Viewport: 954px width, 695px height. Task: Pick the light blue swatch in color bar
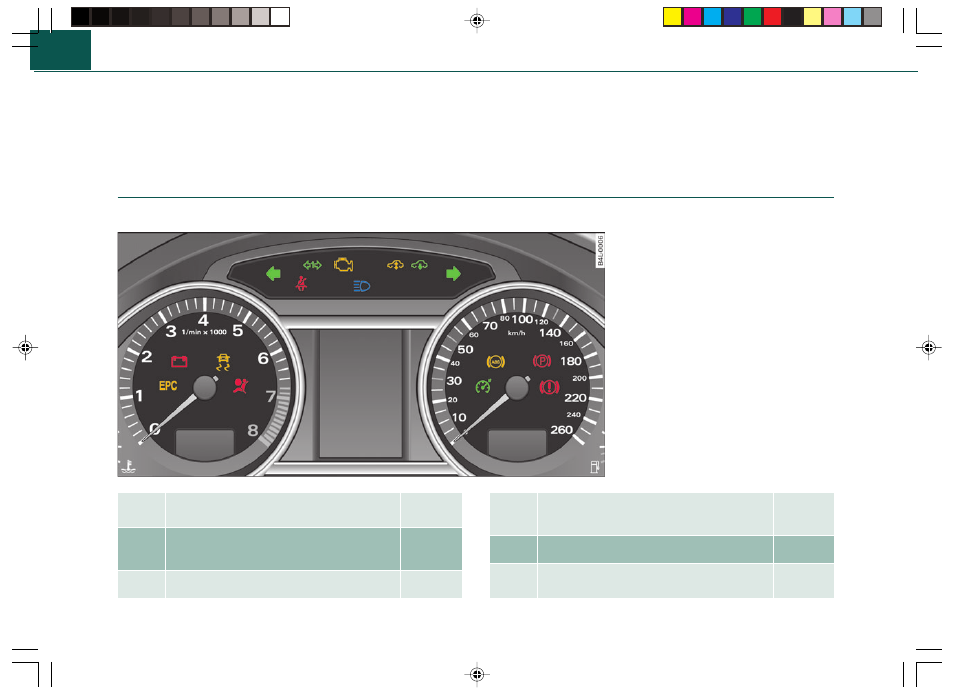click(x=852, y=16)
